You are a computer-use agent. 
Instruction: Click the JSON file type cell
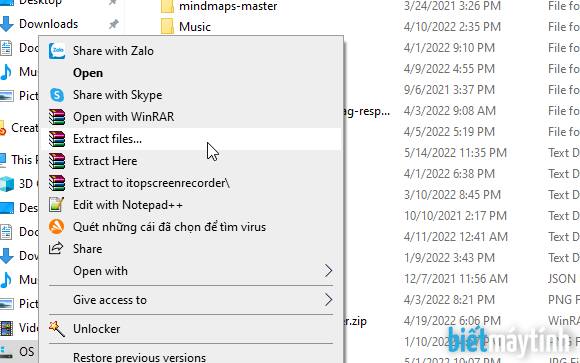pyautogui.click(x=563, y=279)
